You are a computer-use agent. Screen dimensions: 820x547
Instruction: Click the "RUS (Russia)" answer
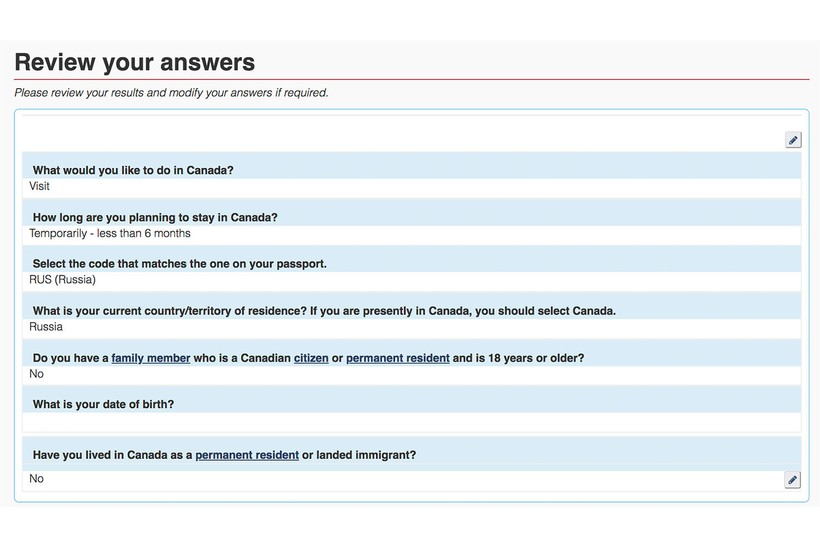62,280
